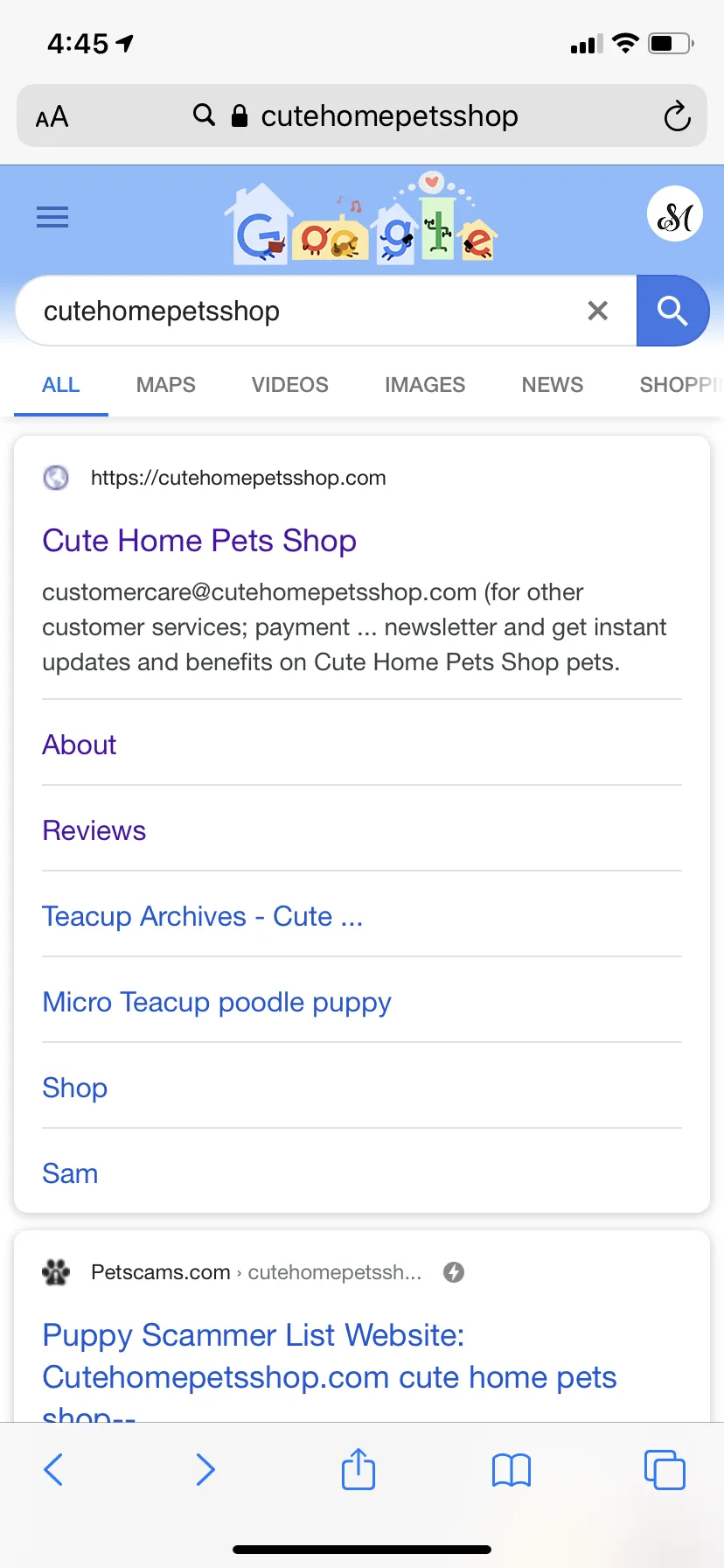This screenshot has height=1568, width=724.
Task: Go back with Safari back arrow
Action: coord(53,1469)
